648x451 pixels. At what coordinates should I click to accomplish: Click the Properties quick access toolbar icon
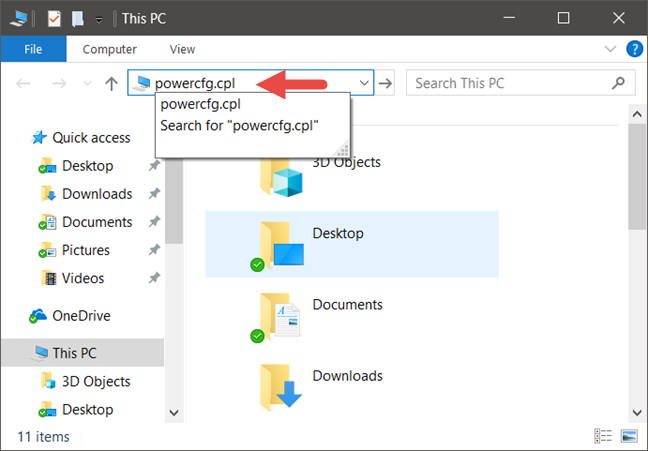[54, 19]
